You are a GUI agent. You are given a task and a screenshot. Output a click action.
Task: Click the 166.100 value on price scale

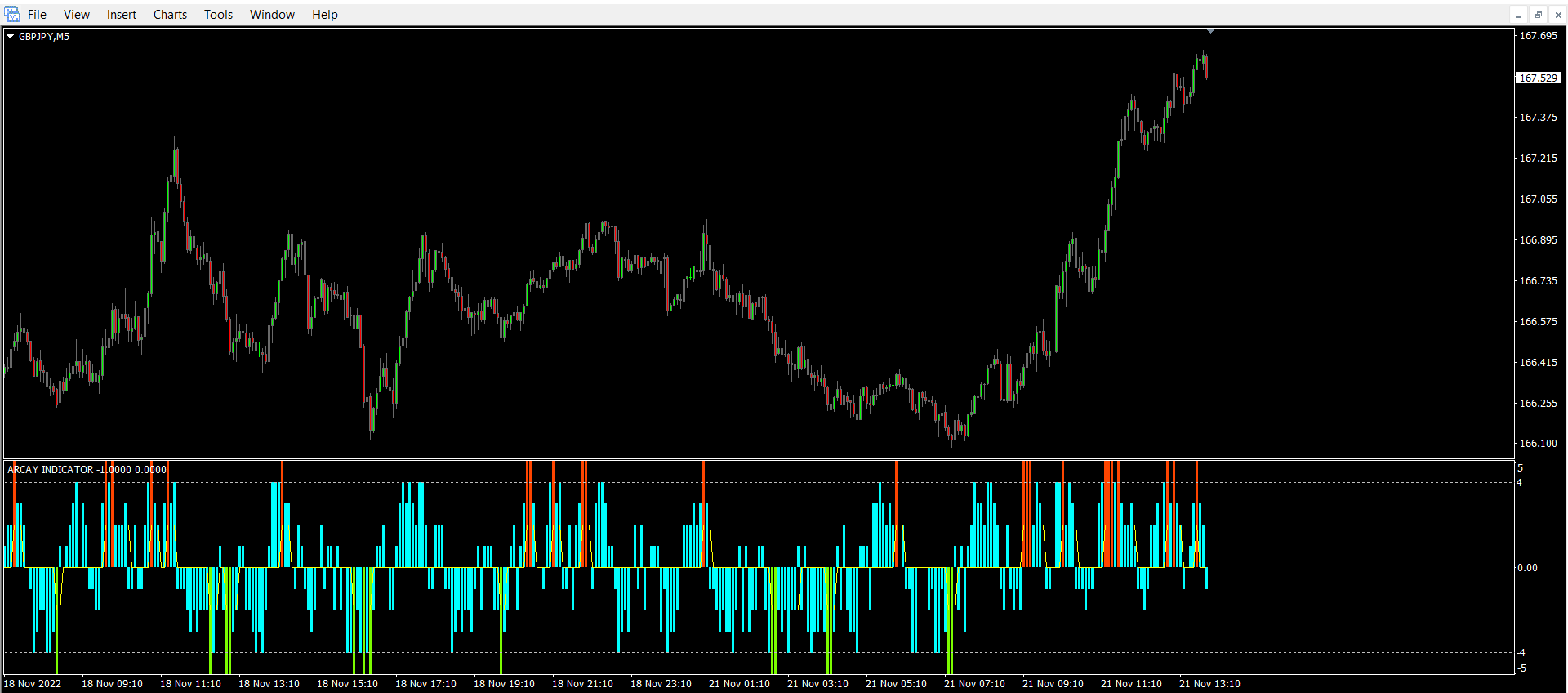[x=1538, y=444]
